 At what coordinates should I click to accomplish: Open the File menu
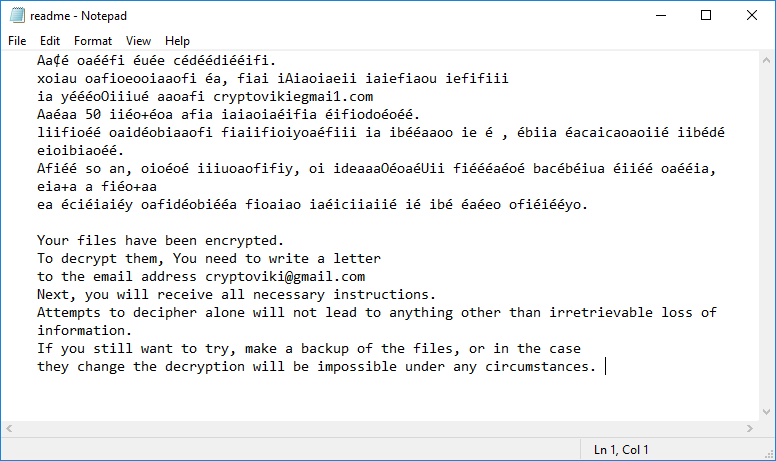click(x=17, y=41)
